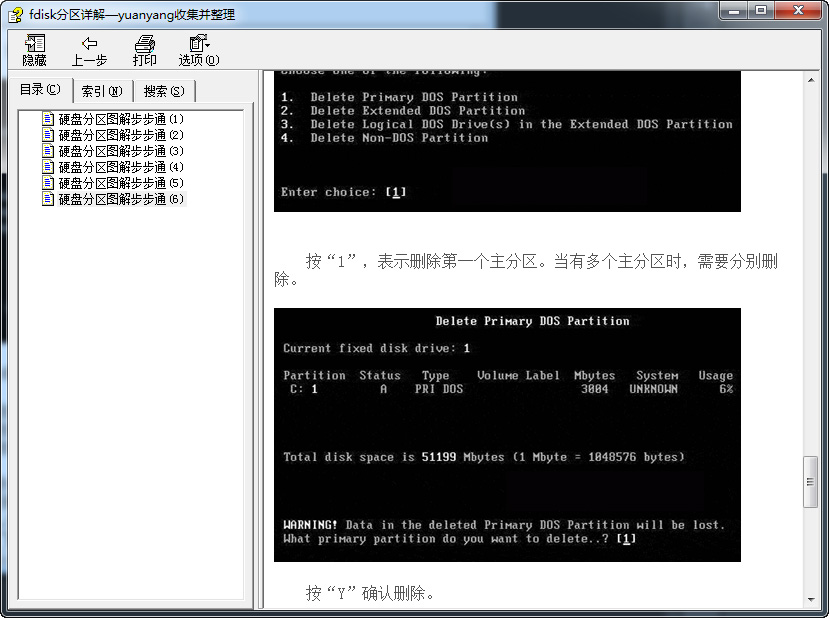The width and height of the screenshot is (829, 618).
Task: Click 'Current fixed disk drive: 1' line
Action: coord(376,348)
